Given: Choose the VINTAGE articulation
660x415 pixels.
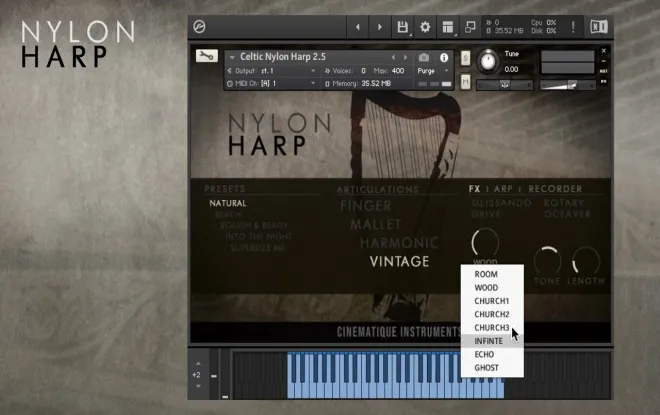Looking at the screenshot, I should click(x=399, y=261).
